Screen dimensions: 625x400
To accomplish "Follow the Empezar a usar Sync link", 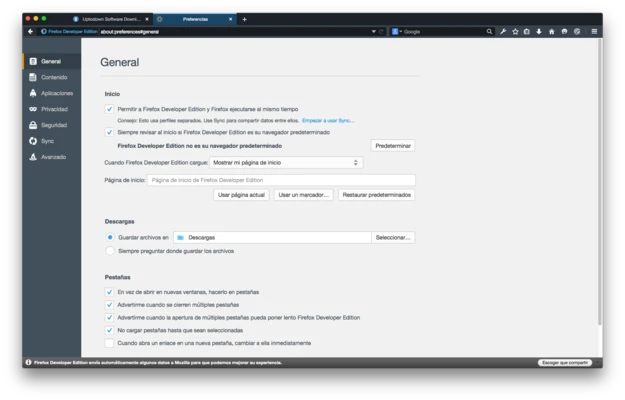I will 328,120.
